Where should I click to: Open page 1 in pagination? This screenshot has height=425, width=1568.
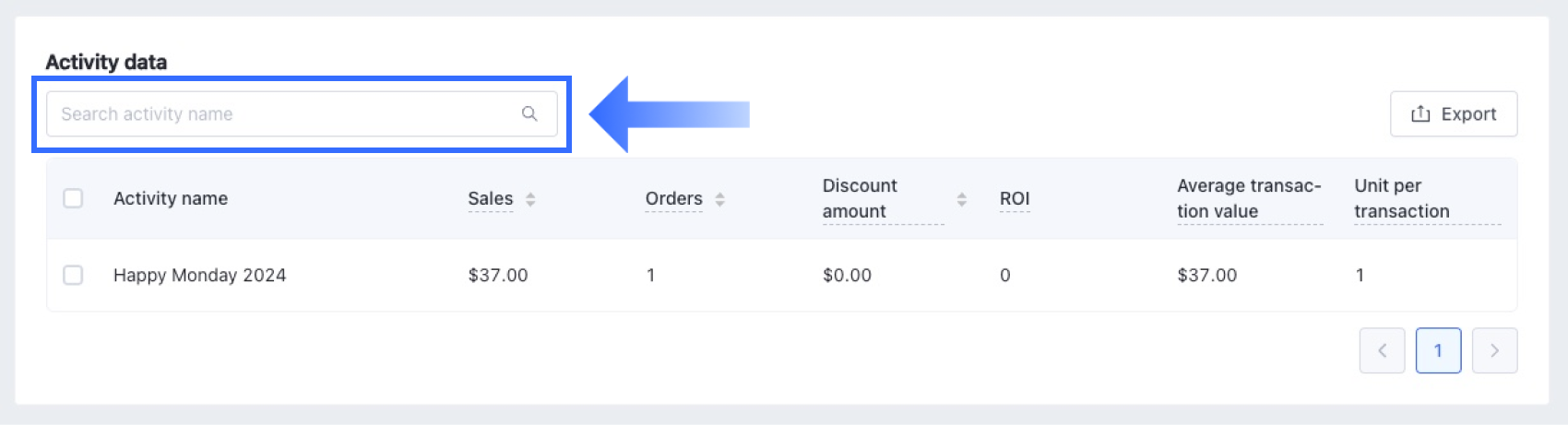pos(1438,350)
